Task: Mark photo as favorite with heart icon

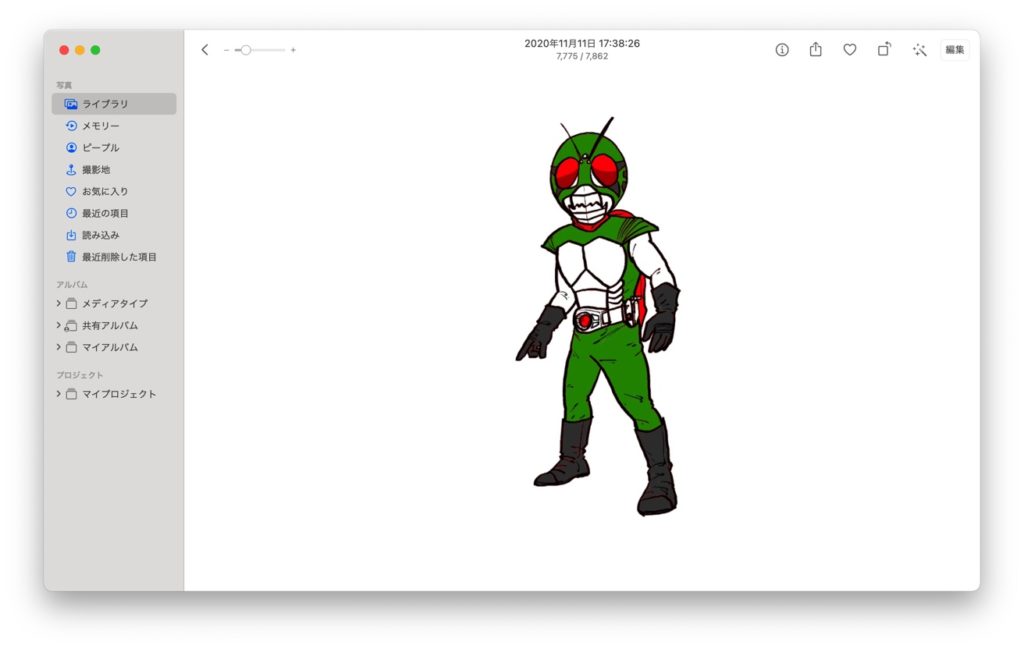Action: [850, 50]
